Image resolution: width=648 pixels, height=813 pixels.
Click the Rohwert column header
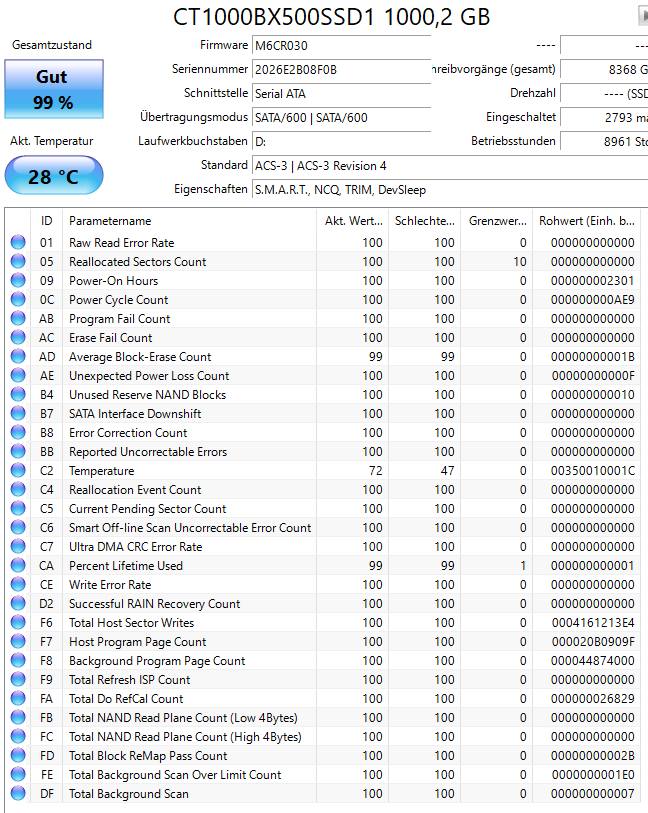587,221
